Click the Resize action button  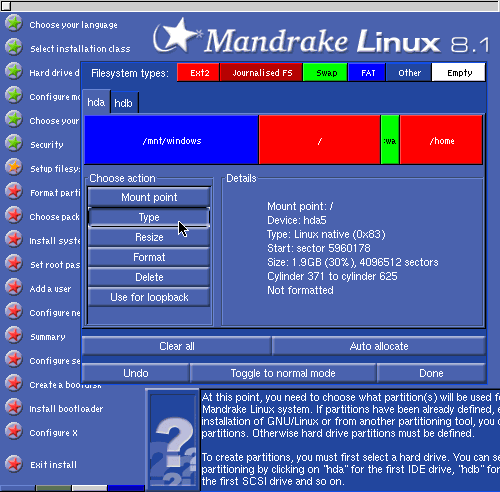tap(149, 237)
